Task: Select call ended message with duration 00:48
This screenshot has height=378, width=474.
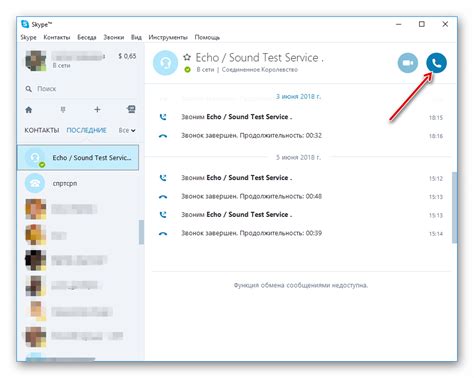Action: click(251, 196)
